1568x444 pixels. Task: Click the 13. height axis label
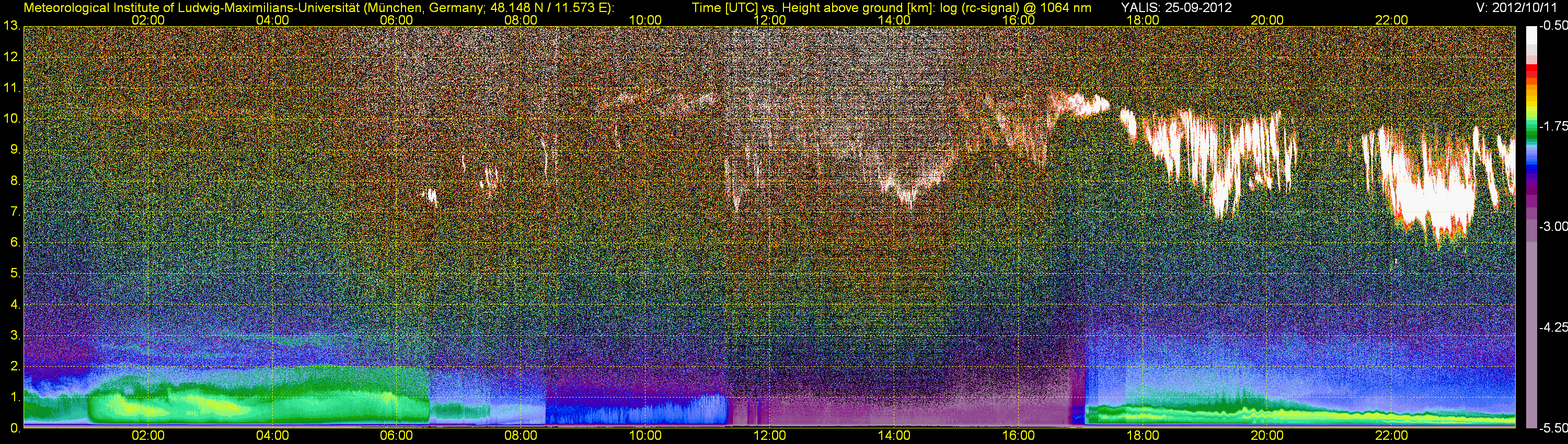pyautogui.click(x=11, y=26)
